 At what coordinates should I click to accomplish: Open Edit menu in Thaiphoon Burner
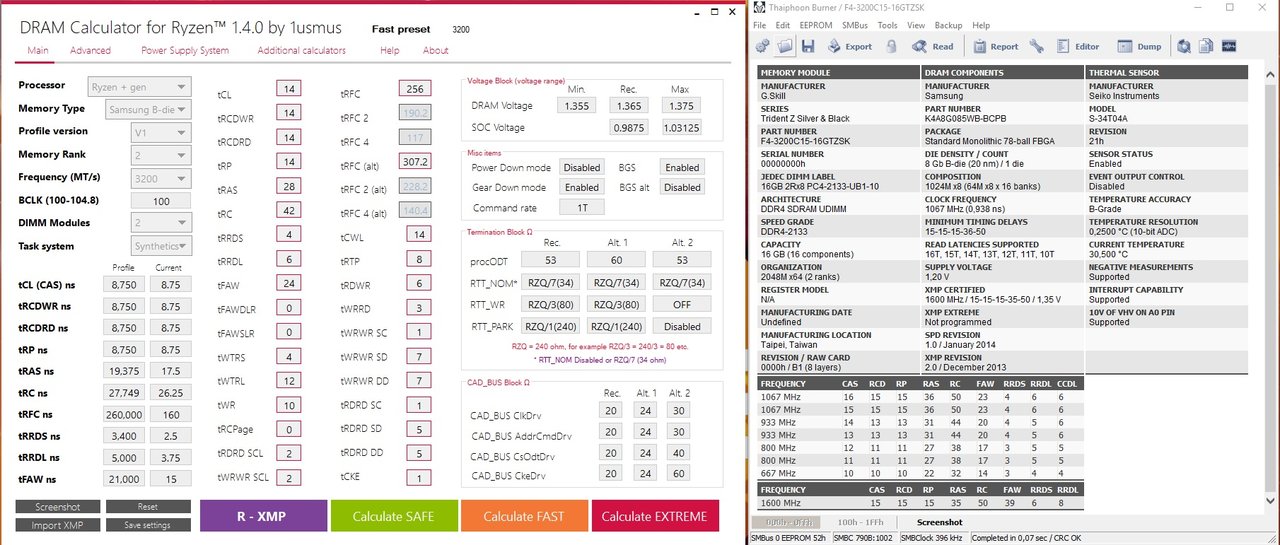point(783,25)
